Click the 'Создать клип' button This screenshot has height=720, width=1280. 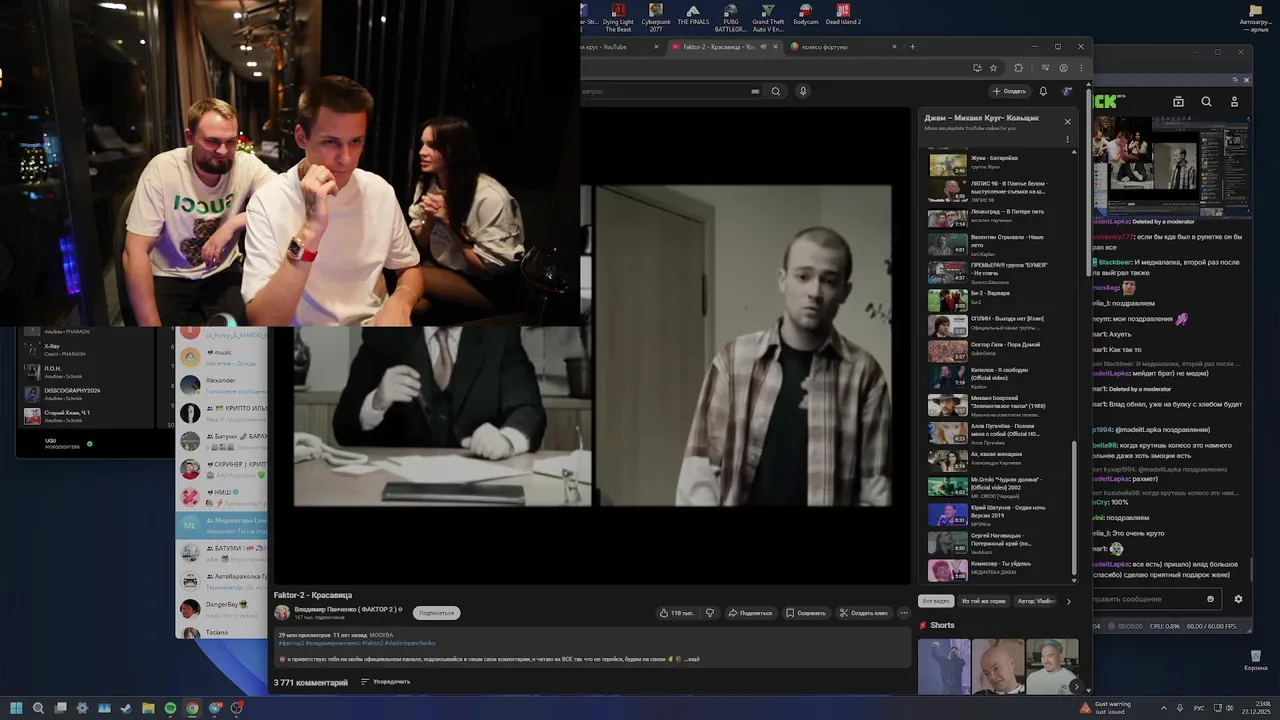point(863,612)
